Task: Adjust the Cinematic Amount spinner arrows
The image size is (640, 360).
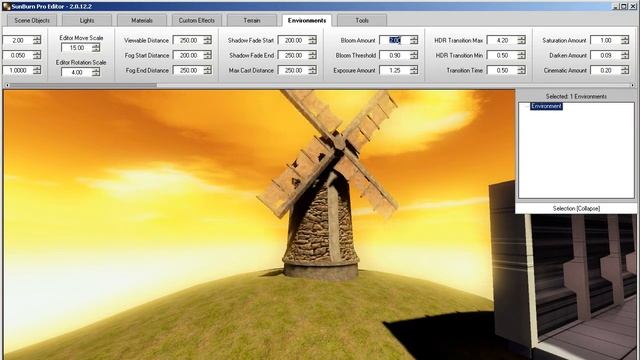Action: tap(625, 70)
